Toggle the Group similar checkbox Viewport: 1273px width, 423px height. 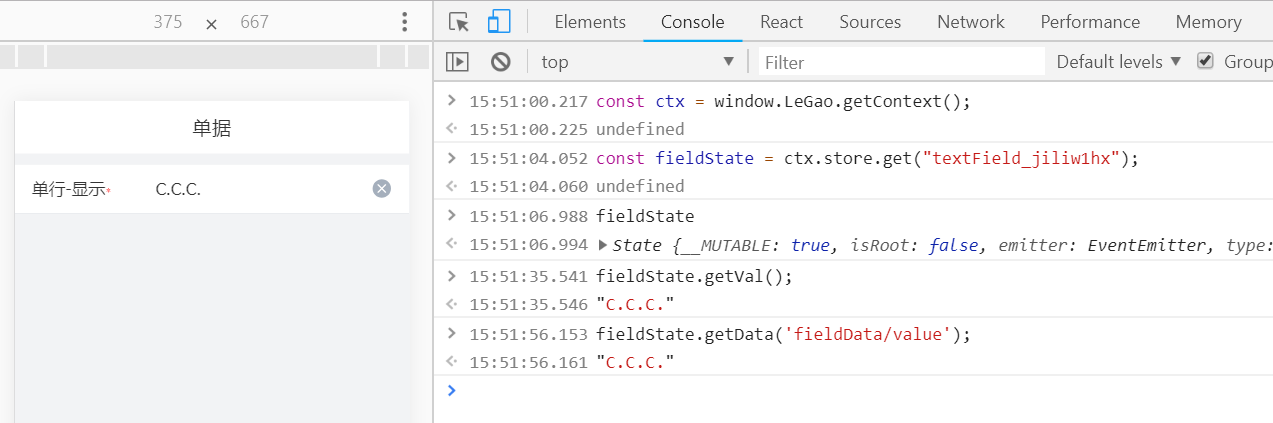[x=1205, y=61]
